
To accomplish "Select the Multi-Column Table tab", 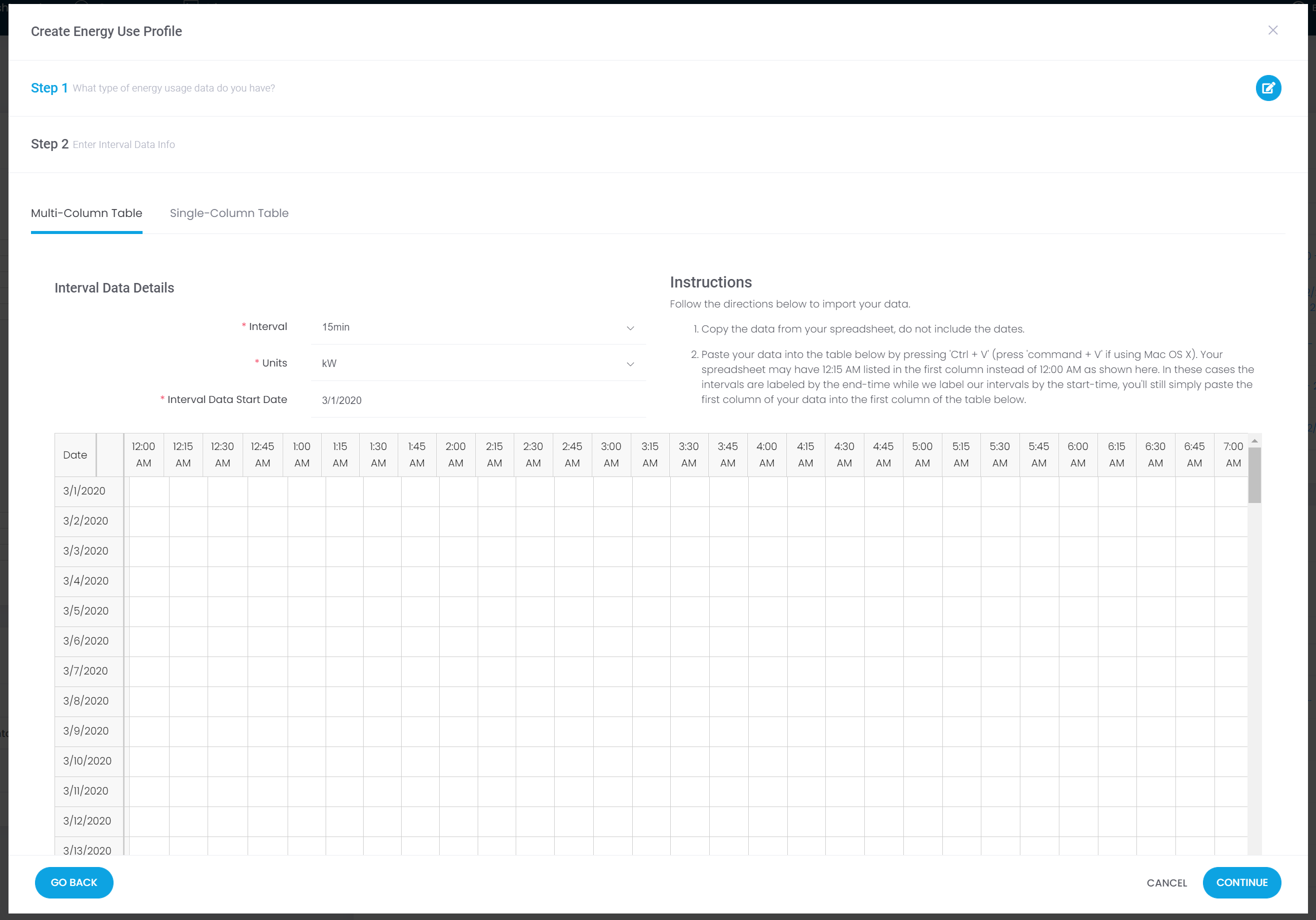I will (x=87, y=213).
